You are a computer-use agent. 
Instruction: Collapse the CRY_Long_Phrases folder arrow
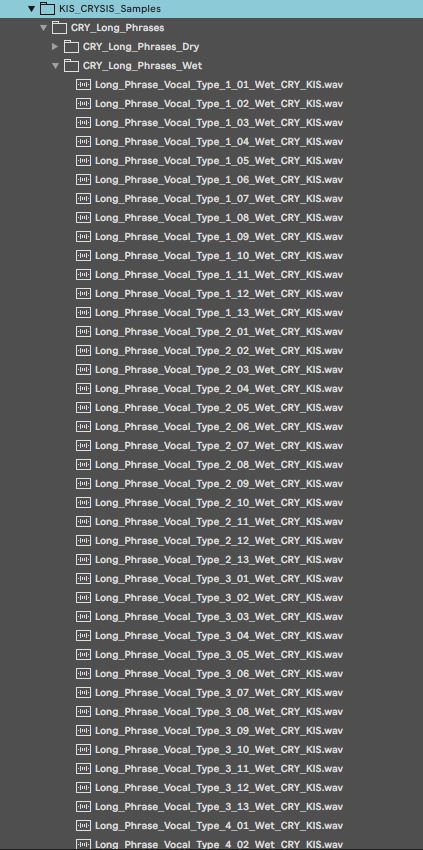[43, 28]
